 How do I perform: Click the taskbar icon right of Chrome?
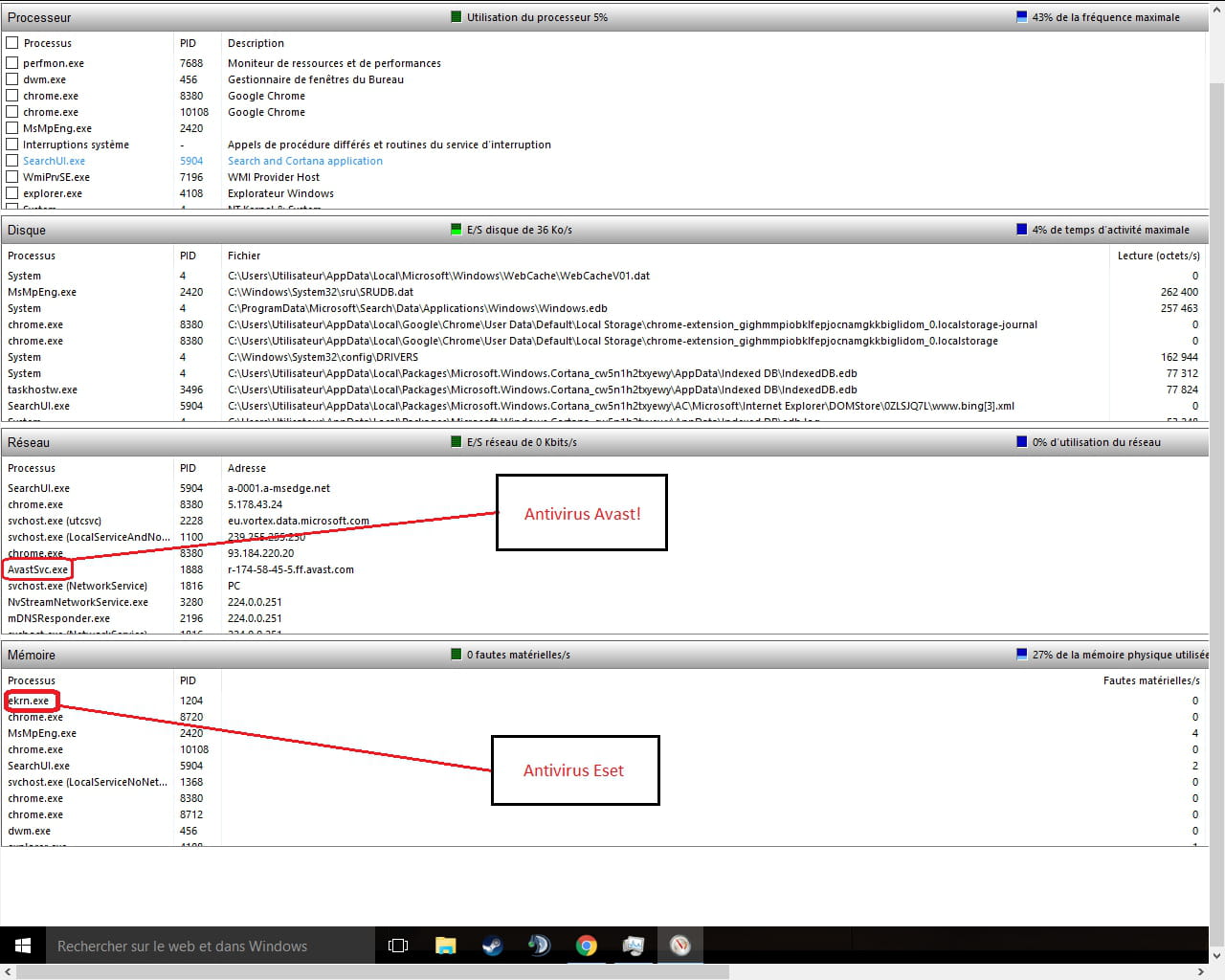[633, 946]
